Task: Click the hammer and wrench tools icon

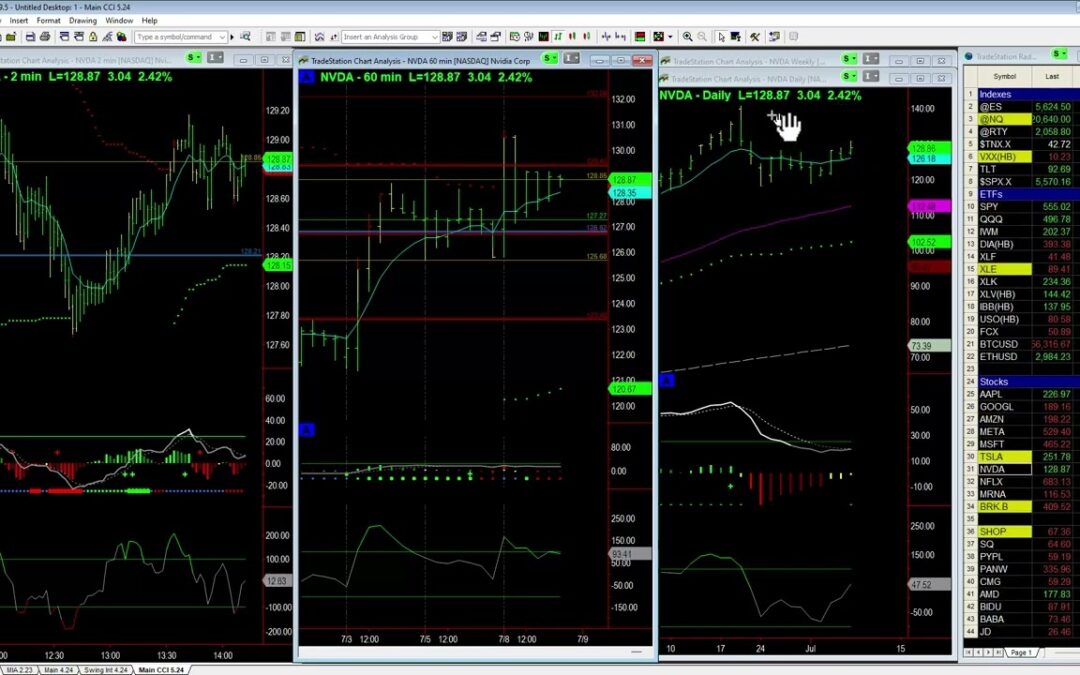Action: 755,37
